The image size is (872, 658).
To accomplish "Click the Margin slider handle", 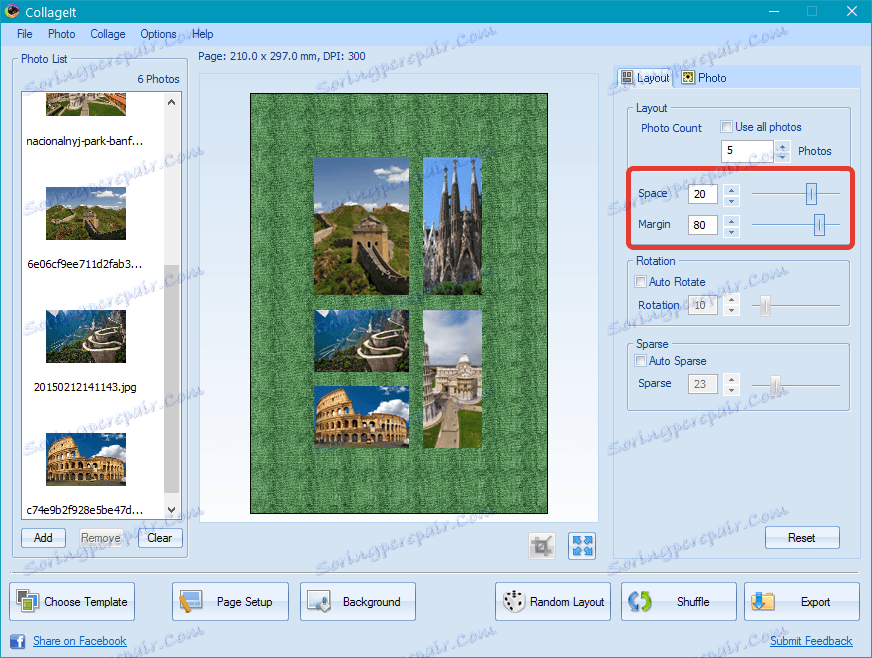I will [x=819, y=225].
